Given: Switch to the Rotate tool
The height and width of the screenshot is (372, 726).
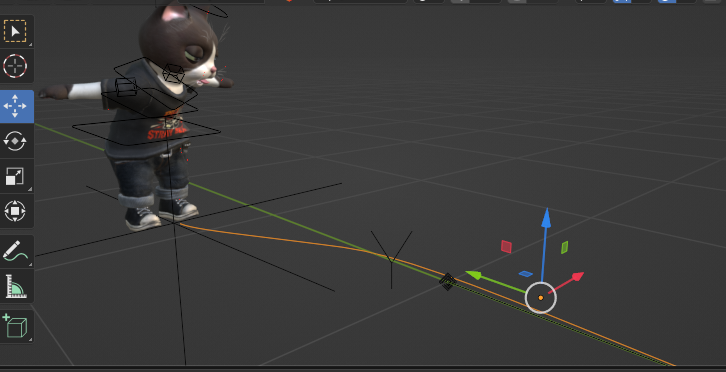Looking at the screenshot, I should 15,141.
